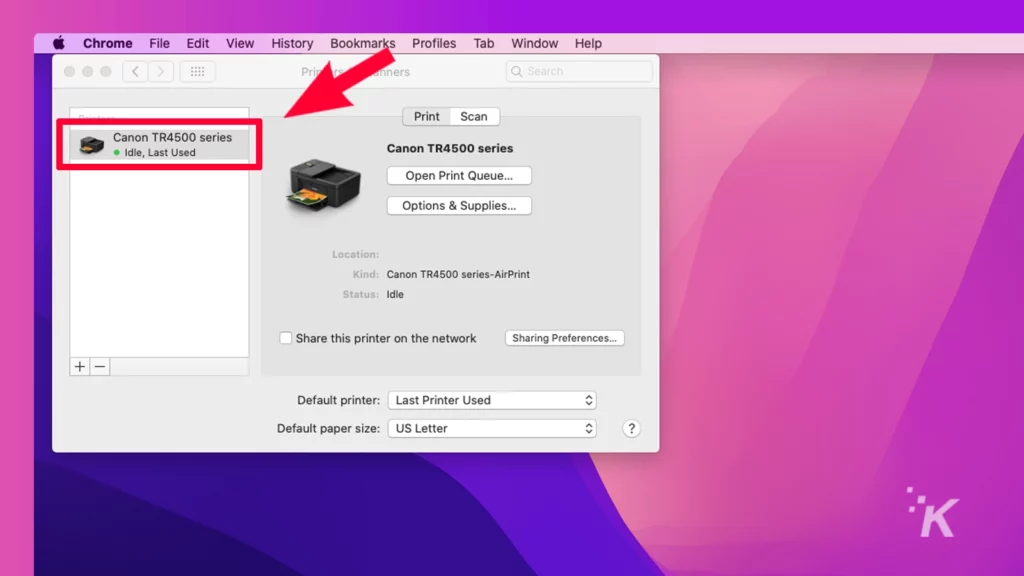Close the Printers & Scanners window
The height and width of the screenshot is (576, 1024).
[x=69, y=71]
